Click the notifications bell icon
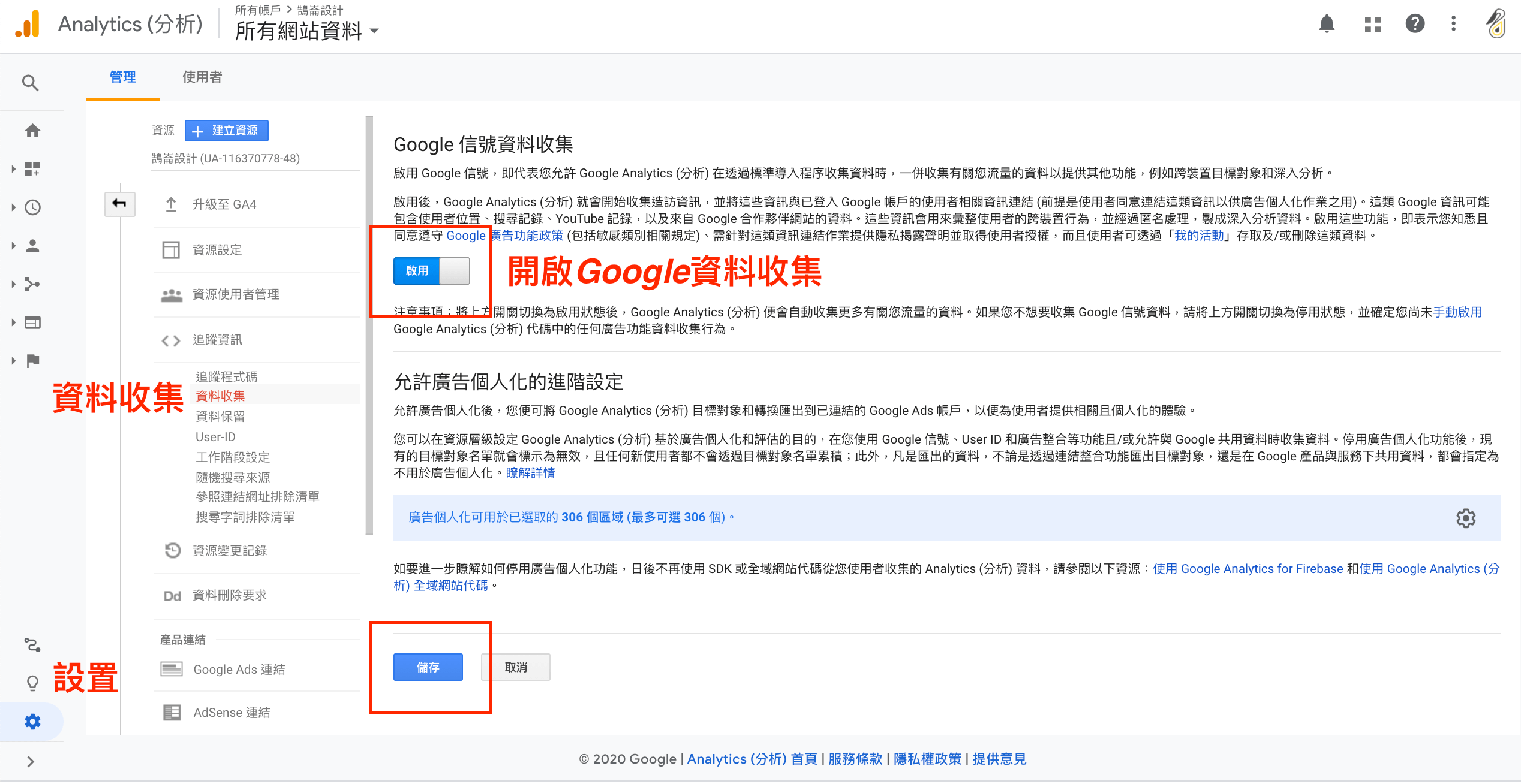 (1327, 24)
